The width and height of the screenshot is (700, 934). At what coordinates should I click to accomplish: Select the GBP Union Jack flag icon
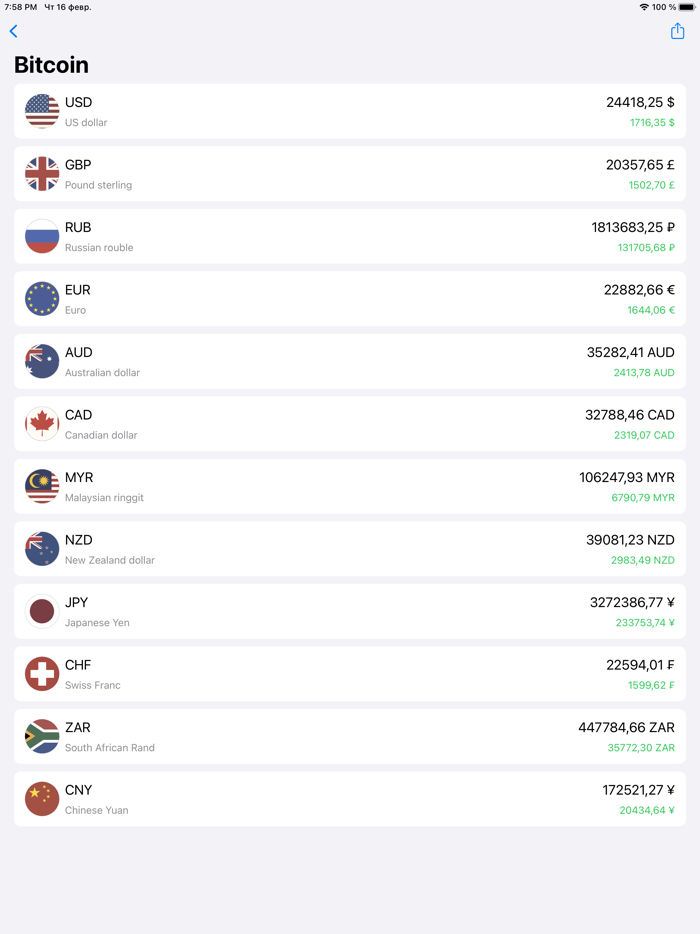(41, 173)
